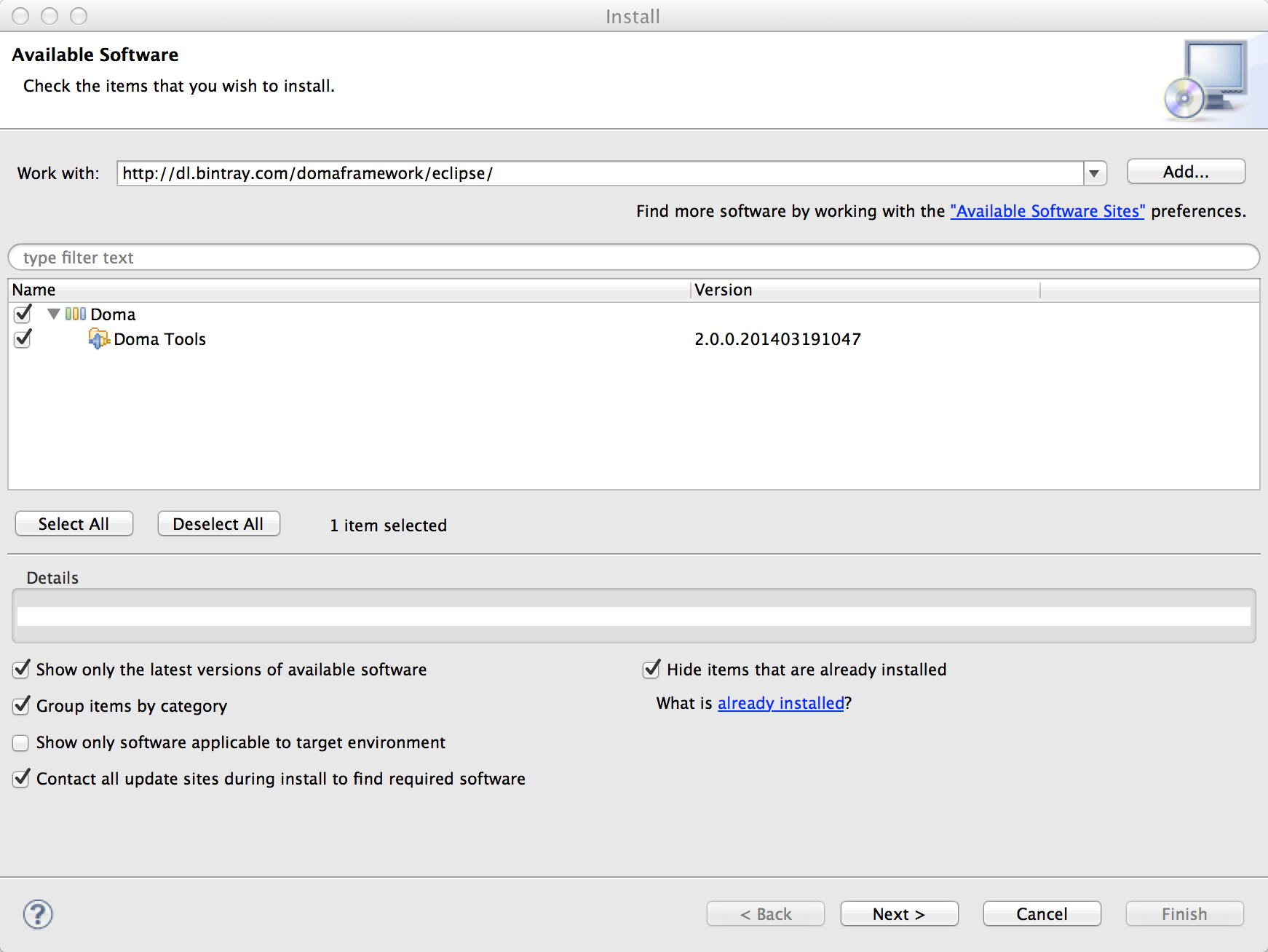Screen dimensions: 1268x952
Task: Click the disabled Back button
Action: point(765,914)
